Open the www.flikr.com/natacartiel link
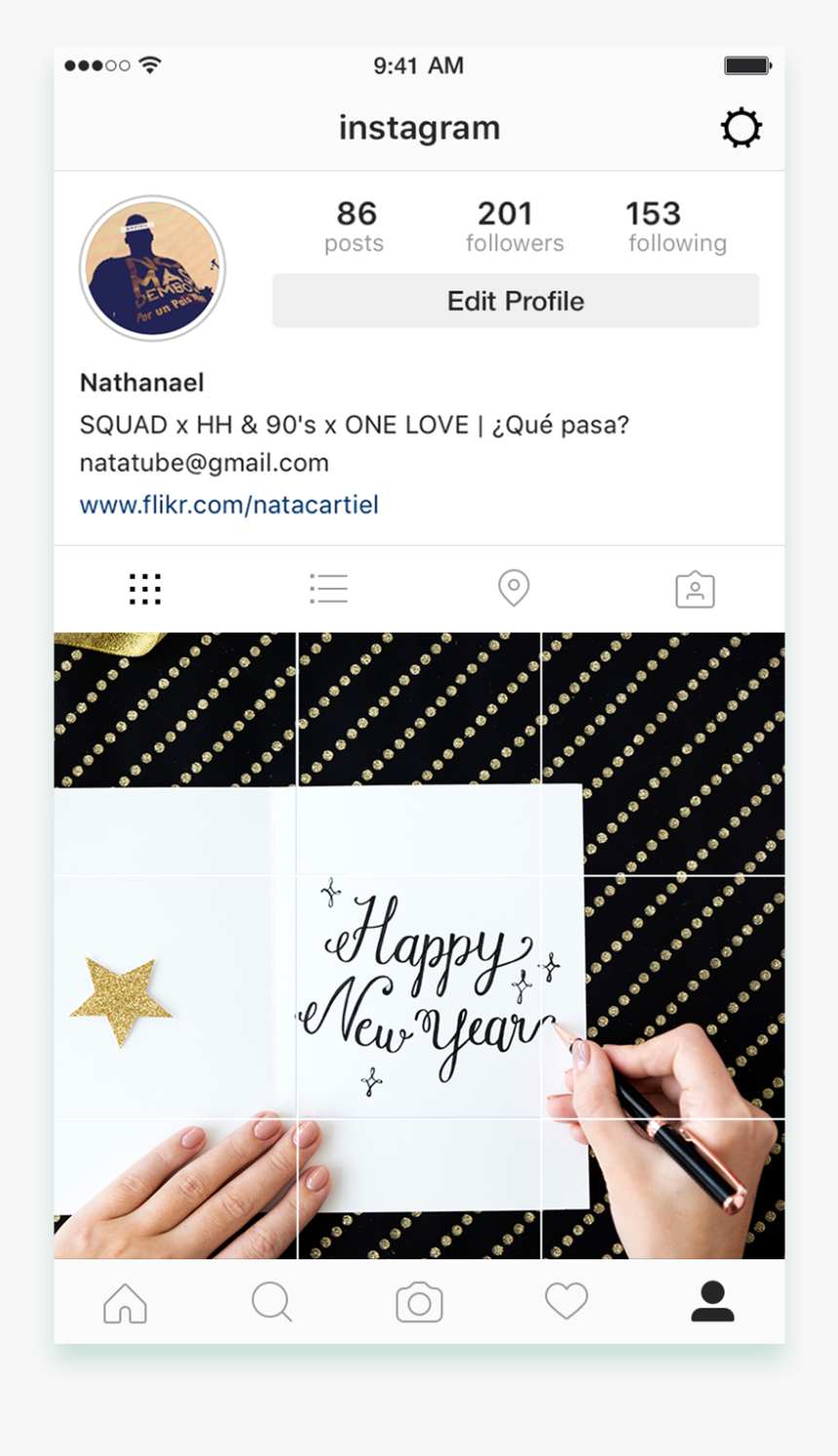838x1456 pixels. (x=229, y=505)
